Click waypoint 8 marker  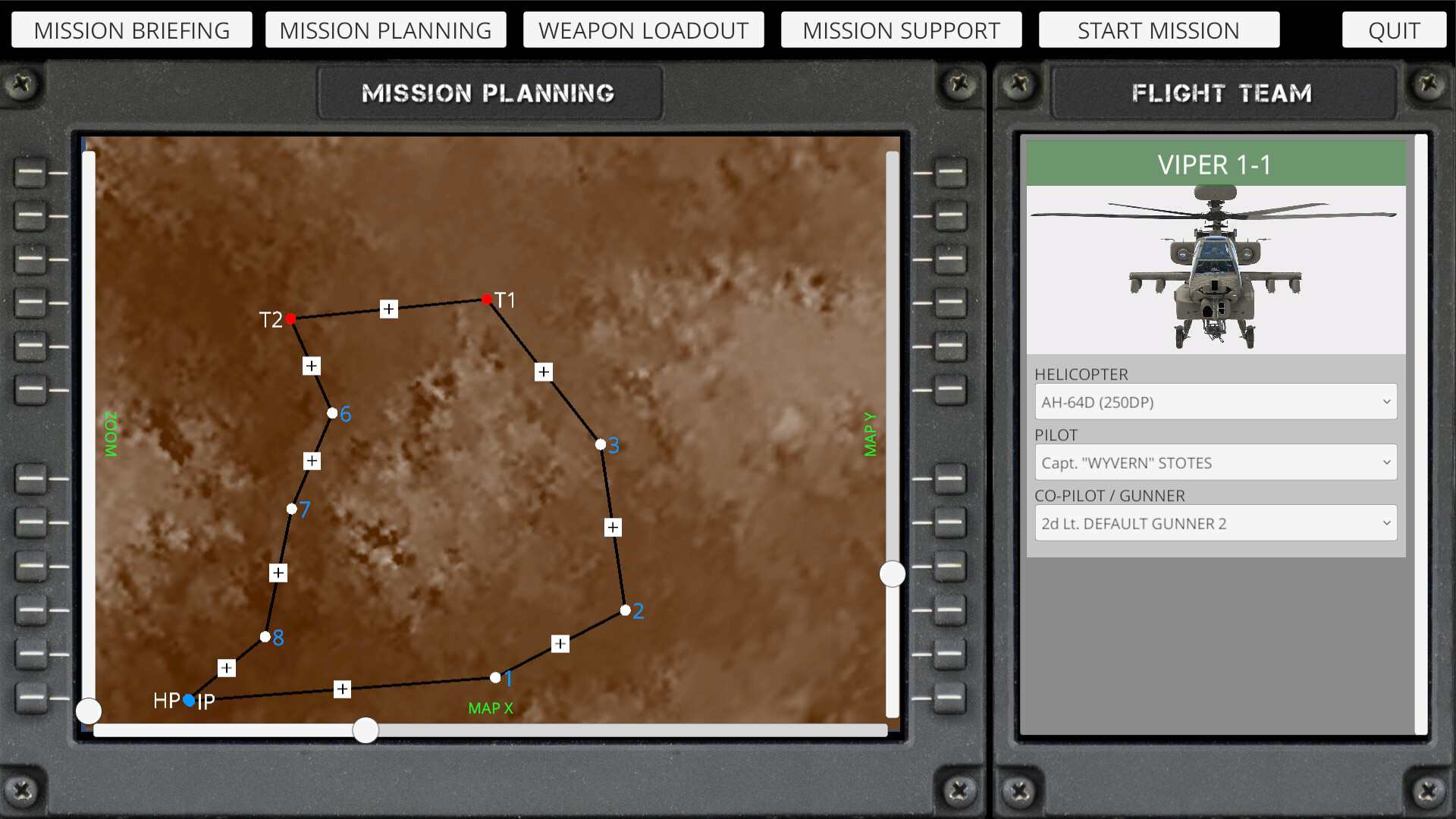(265, 635)
